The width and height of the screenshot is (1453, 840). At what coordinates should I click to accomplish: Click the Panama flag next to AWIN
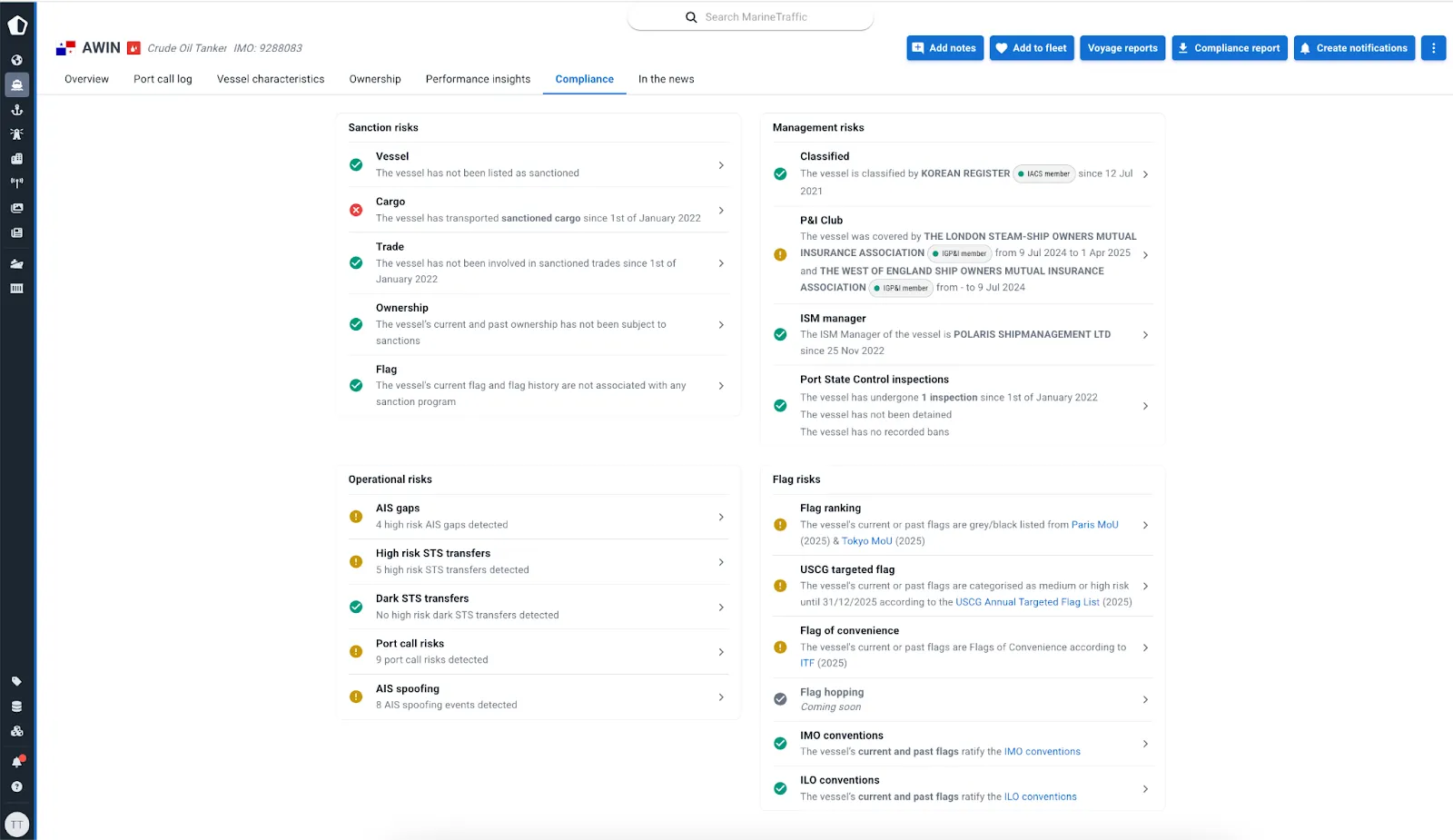click(x=65, y=48)
